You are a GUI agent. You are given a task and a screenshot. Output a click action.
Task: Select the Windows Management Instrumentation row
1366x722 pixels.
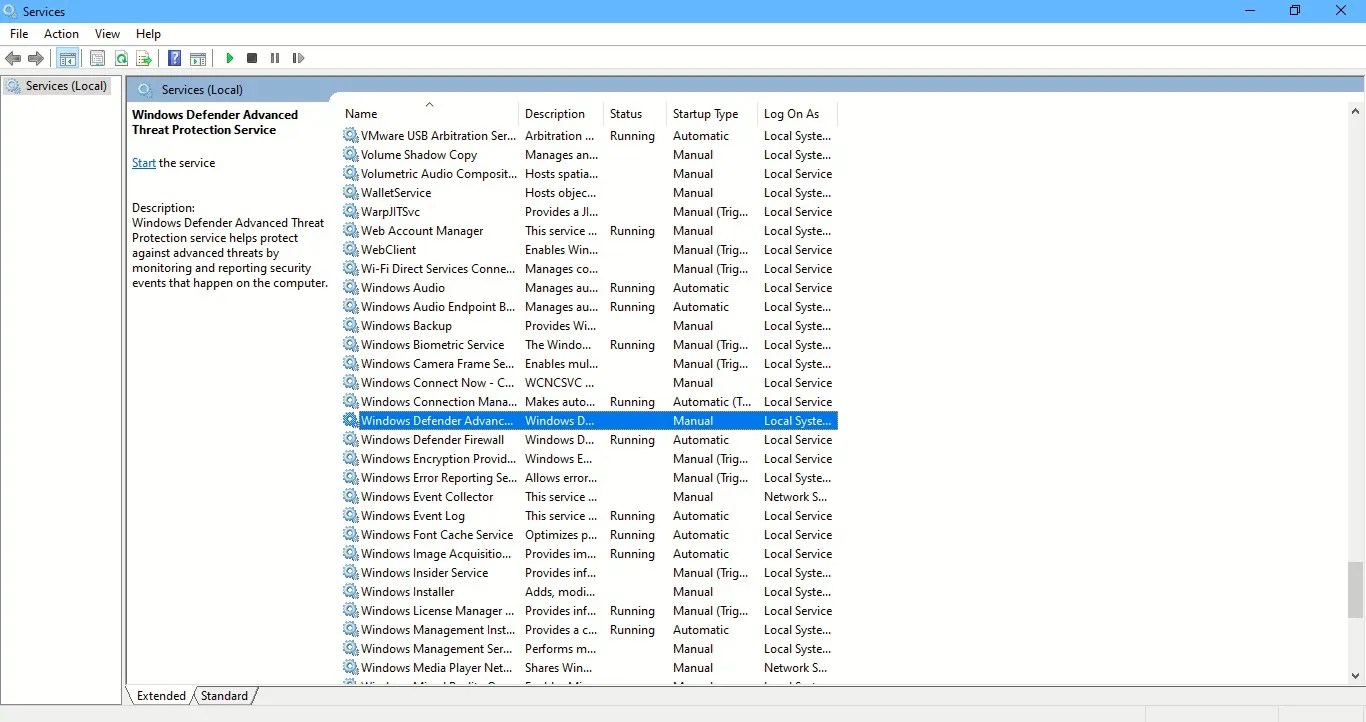(x=590, y=629)
